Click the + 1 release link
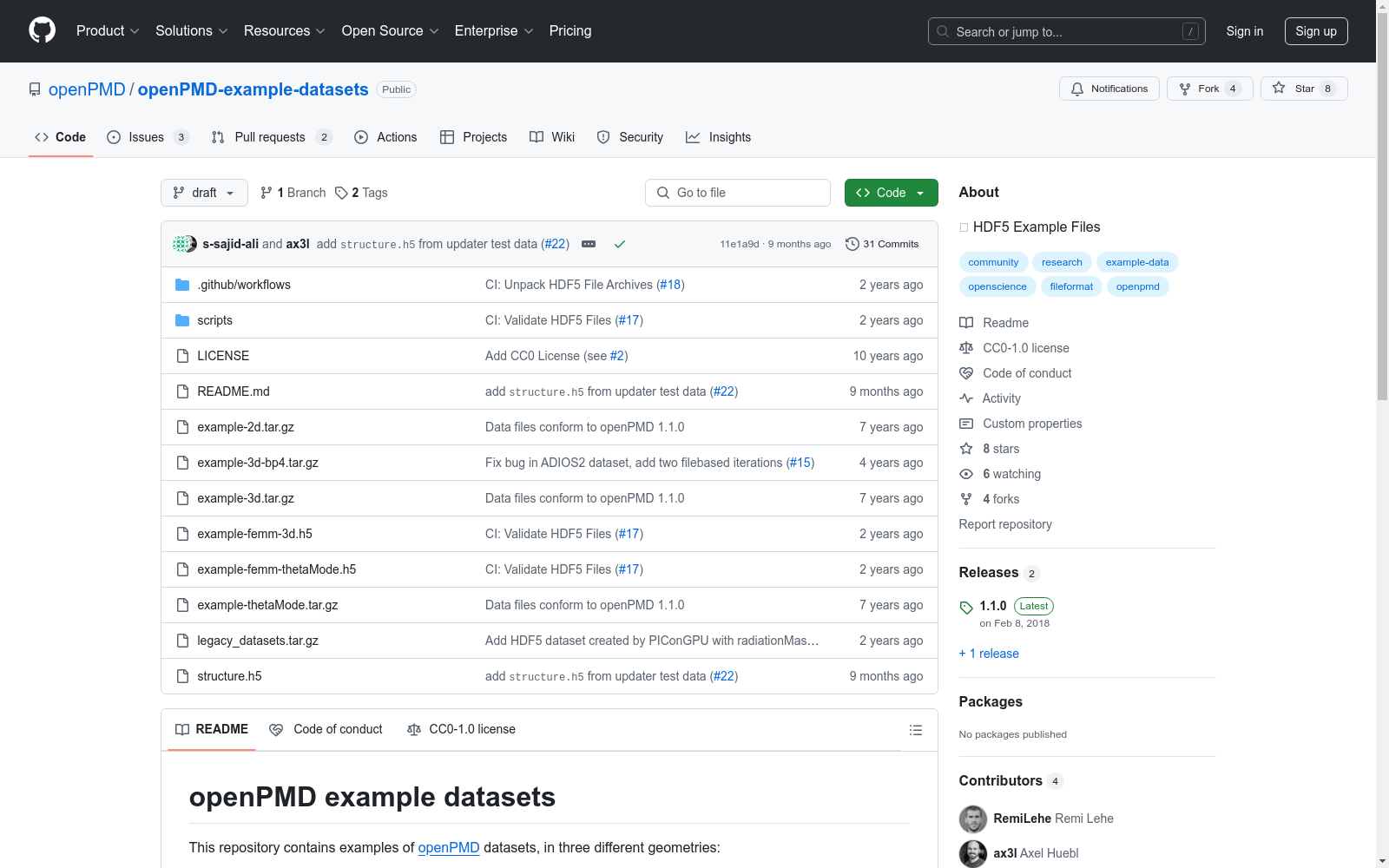Viewport: 1389px width, 868px height. [x=989, y=654]
